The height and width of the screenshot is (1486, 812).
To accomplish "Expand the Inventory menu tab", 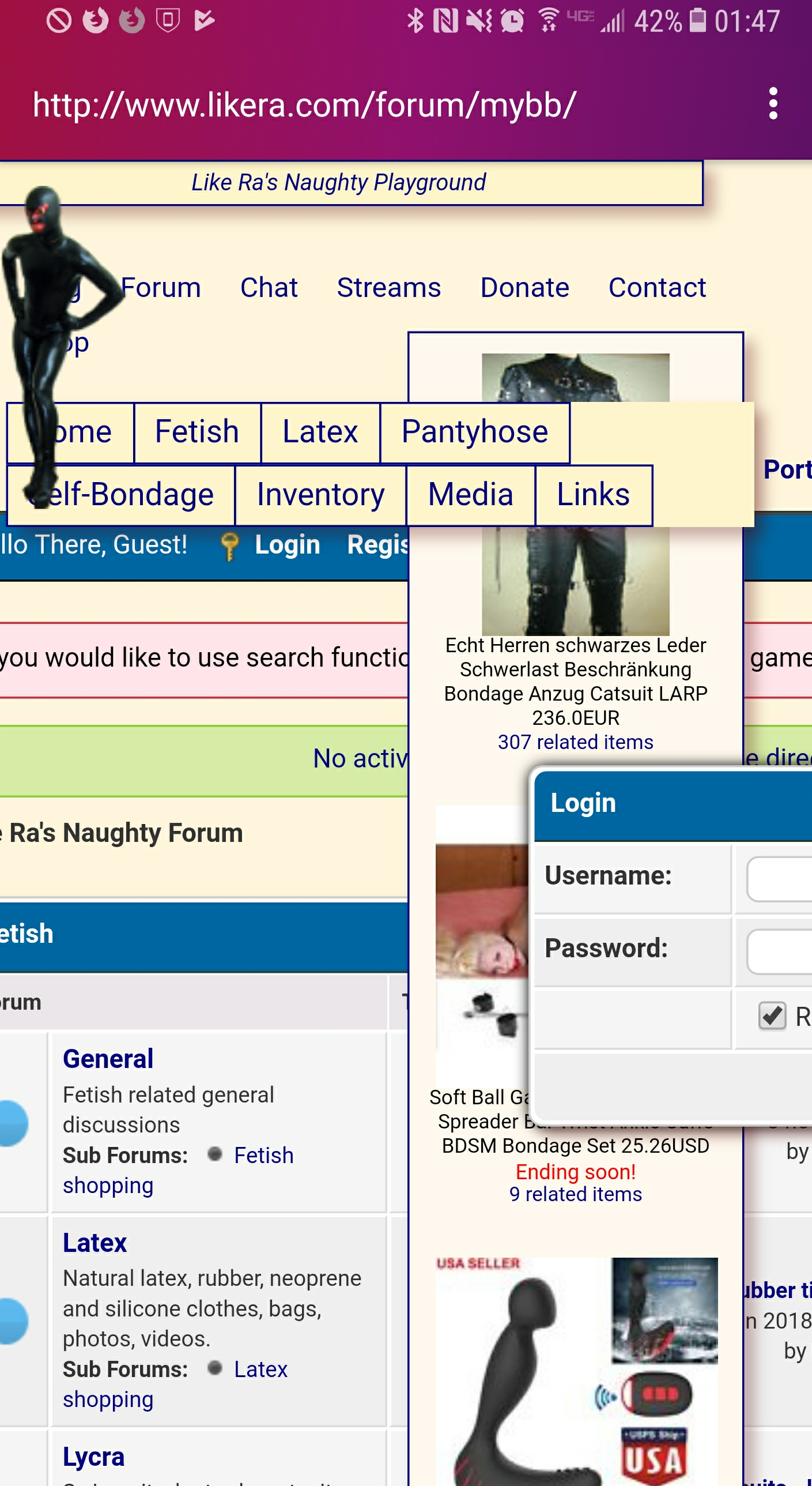I will pos(320,495).
